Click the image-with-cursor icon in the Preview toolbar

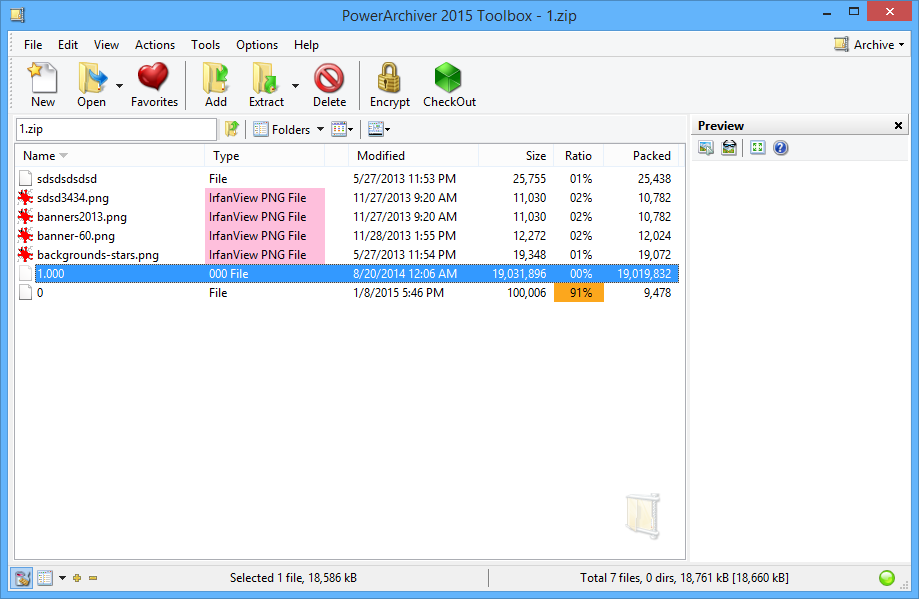click(x=706, y=148)
